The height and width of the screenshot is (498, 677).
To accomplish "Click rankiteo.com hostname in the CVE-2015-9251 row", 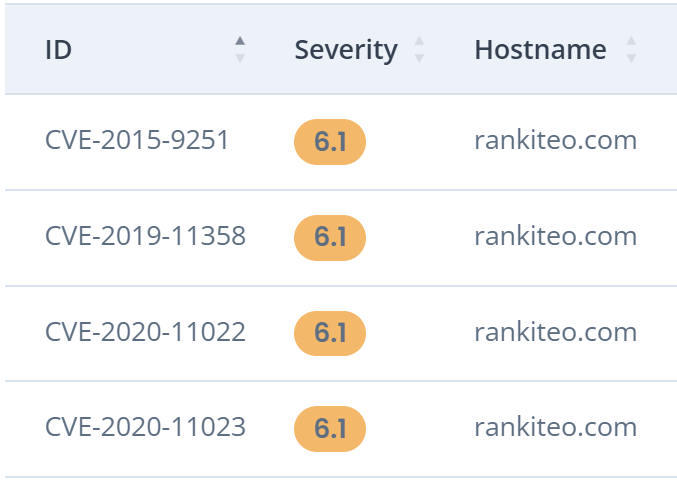I will coord(555,141).
